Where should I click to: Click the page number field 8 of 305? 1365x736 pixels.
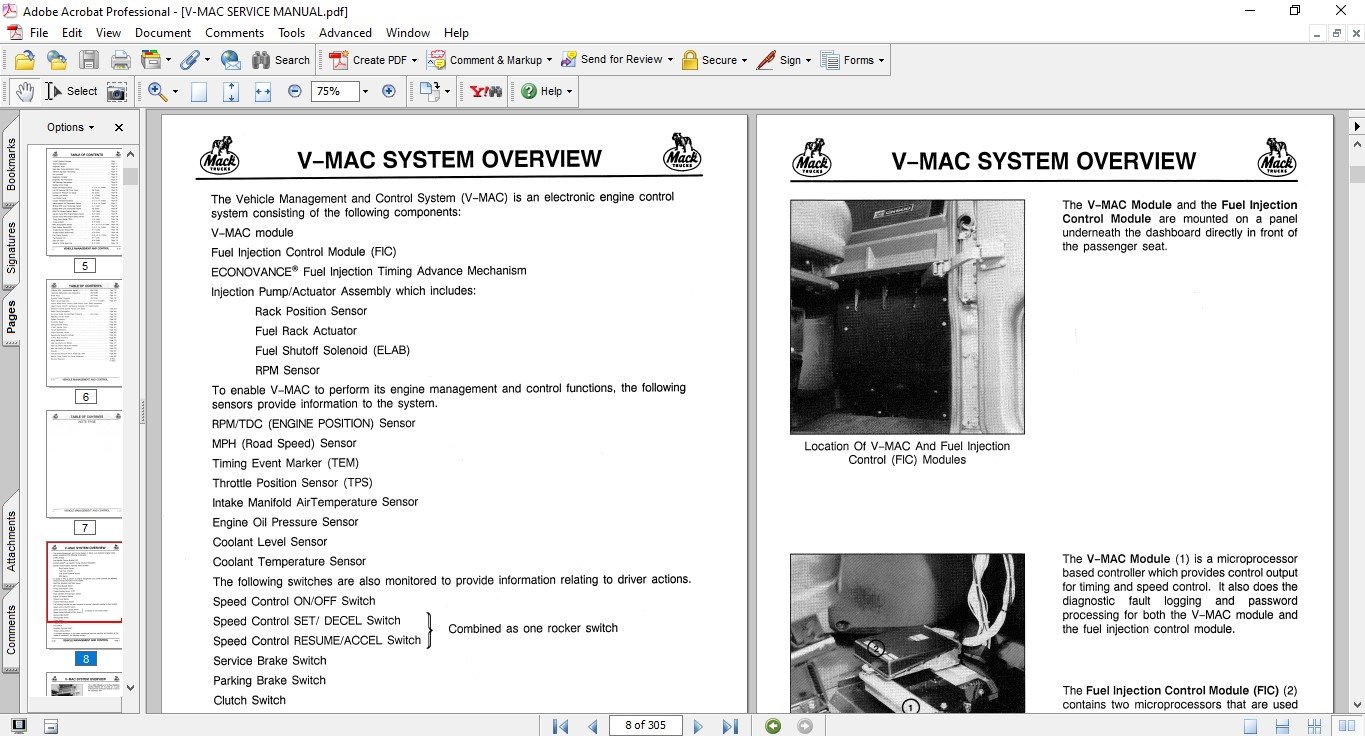[646, 726]
